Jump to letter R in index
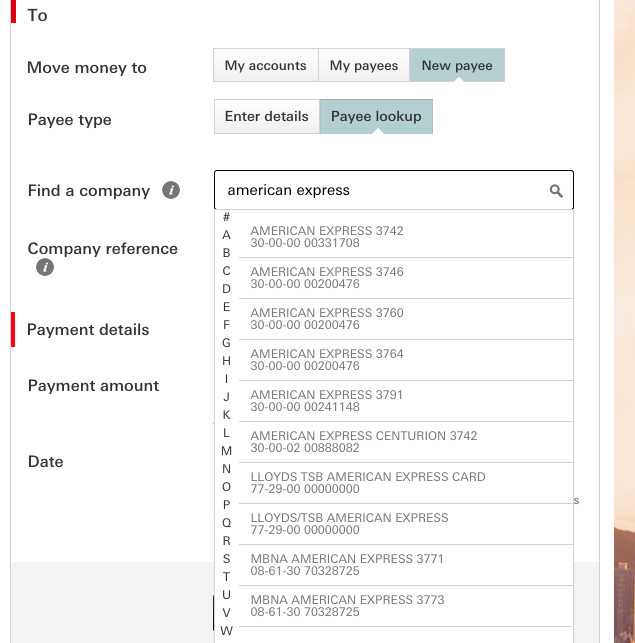 (x=226, y=541)
